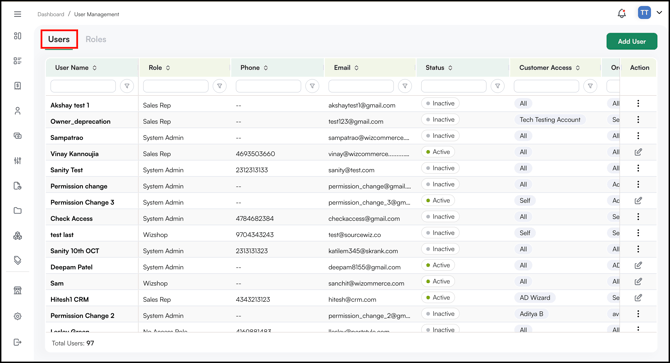The height and width of the screenshot is (363, 670).
Task: Expand the profile dropdown chevron
Action: click(659, 13)
